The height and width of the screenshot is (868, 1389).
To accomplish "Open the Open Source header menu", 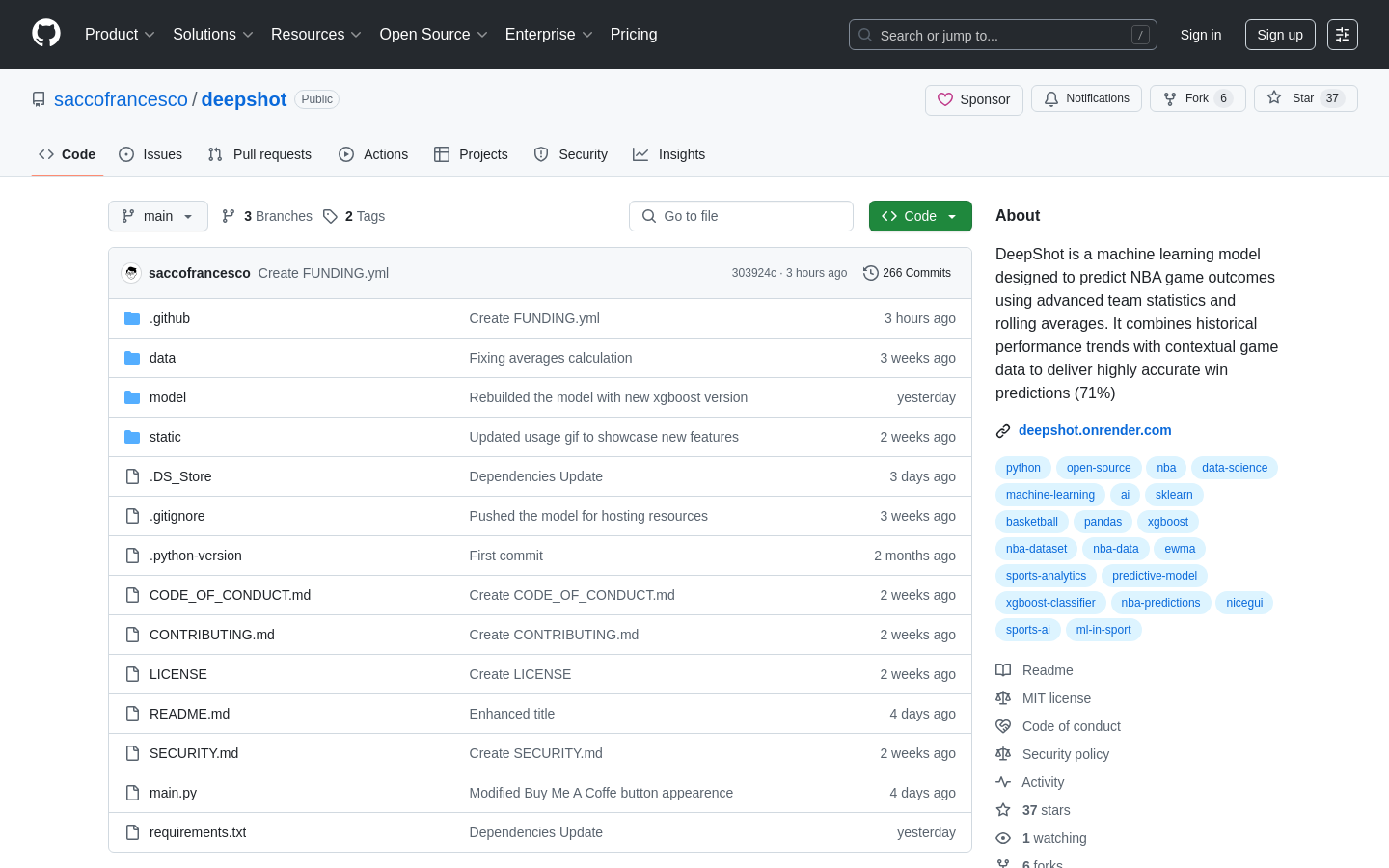I will (433, 35).
